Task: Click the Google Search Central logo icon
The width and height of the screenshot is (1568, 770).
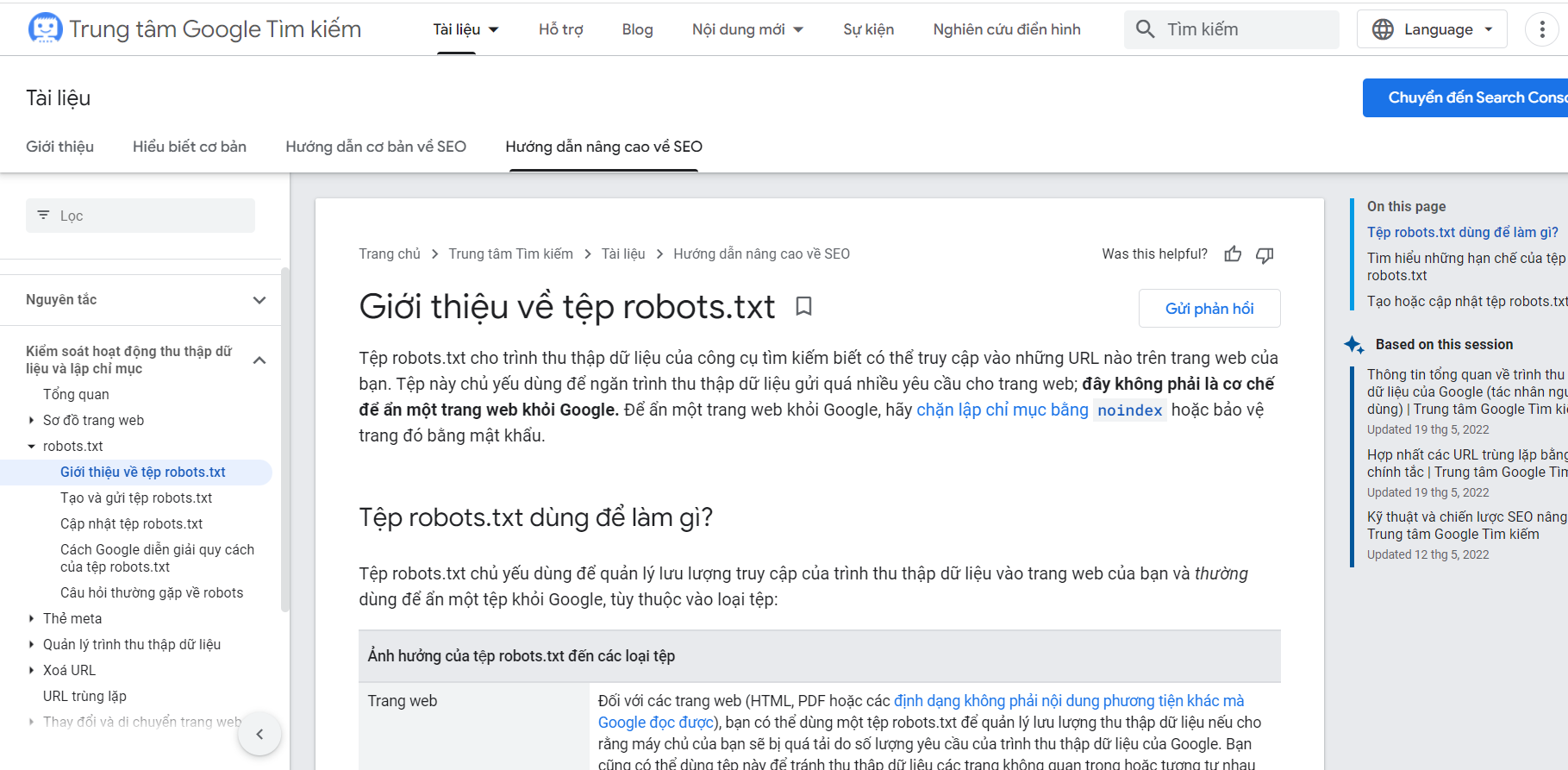Action: (45, 28)
